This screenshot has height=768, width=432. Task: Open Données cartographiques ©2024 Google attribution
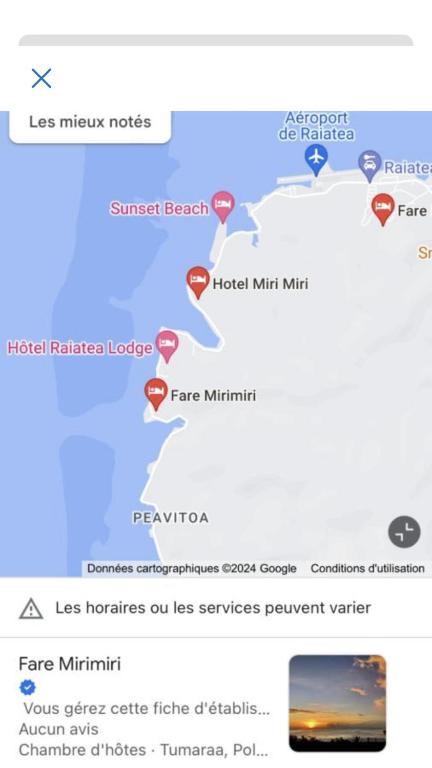pos(192,569)
